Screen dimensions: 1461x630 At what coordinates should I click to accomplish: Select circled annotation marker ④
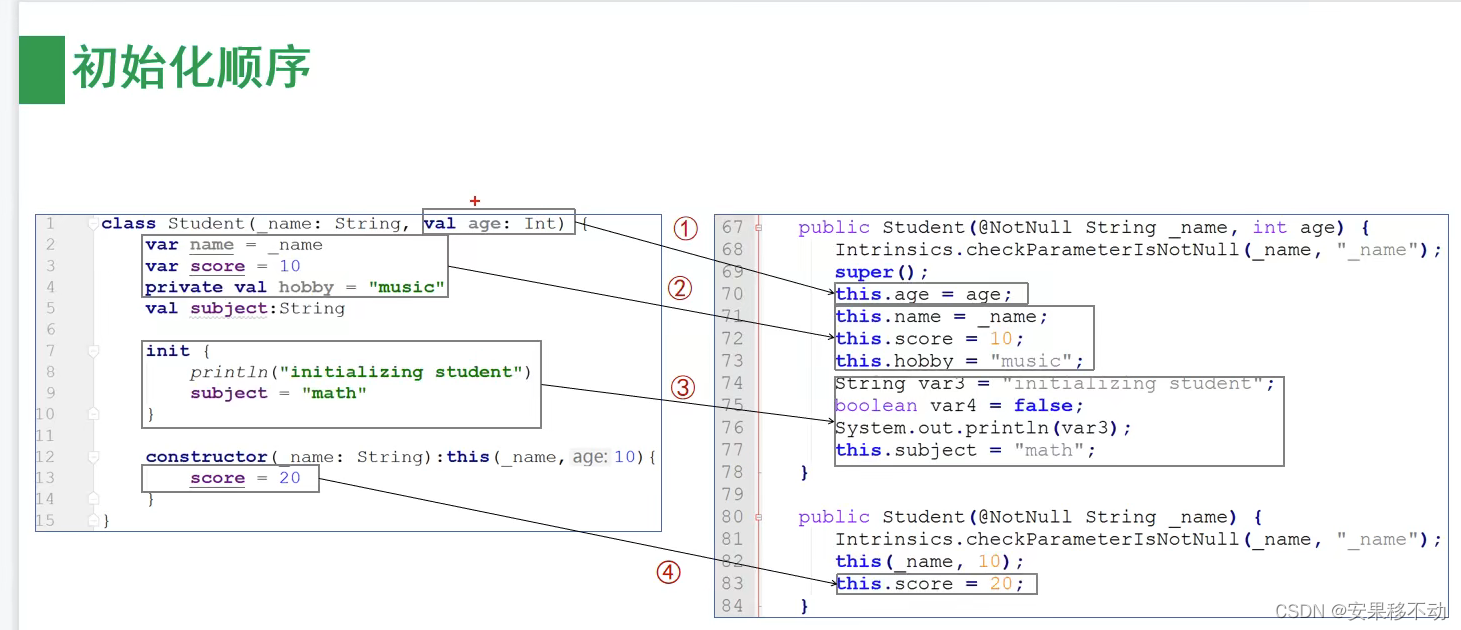pyautogui.click(x=667, y=572)
